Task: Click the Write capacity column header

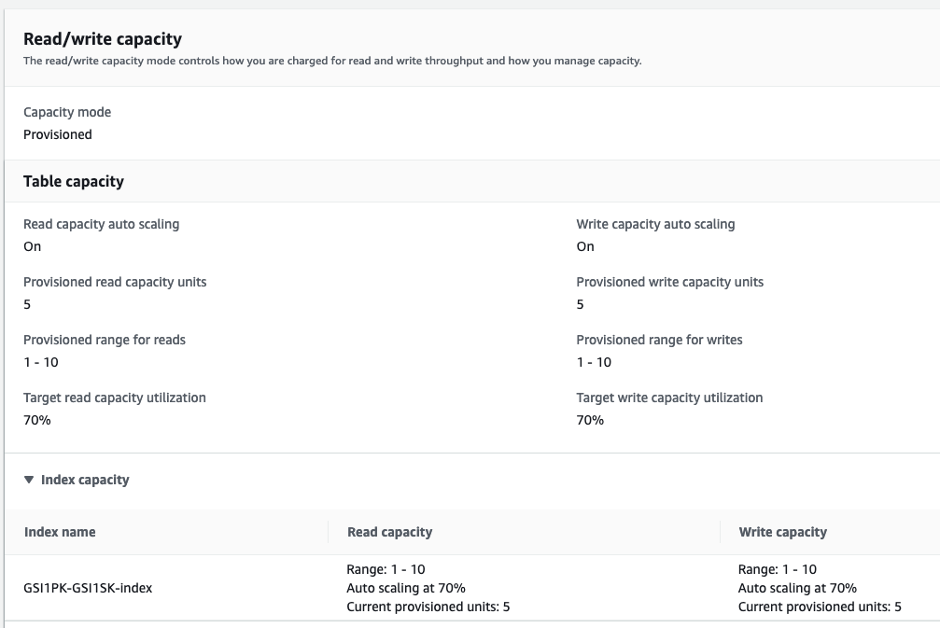Action: [x=782, y=532]
